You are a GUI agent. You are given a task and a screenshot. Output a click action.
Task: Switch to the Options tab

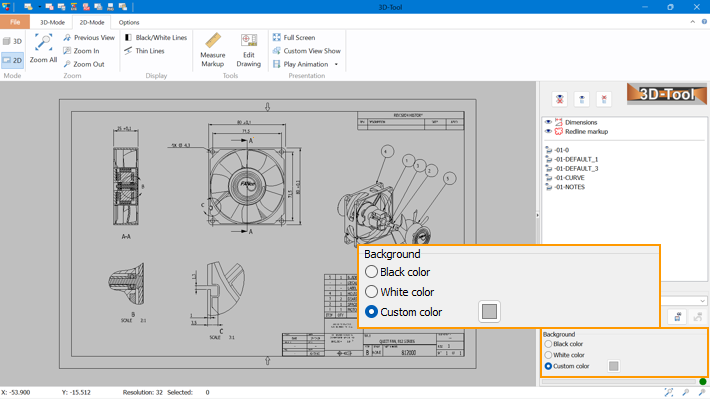click(x=129, y=21)
